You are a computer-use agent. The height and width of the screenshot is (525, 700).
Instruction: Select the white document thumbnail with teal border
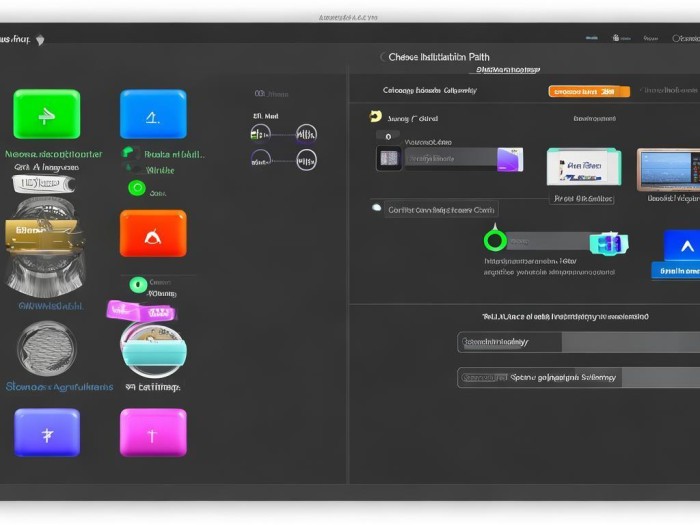click(x=583, y=167)
